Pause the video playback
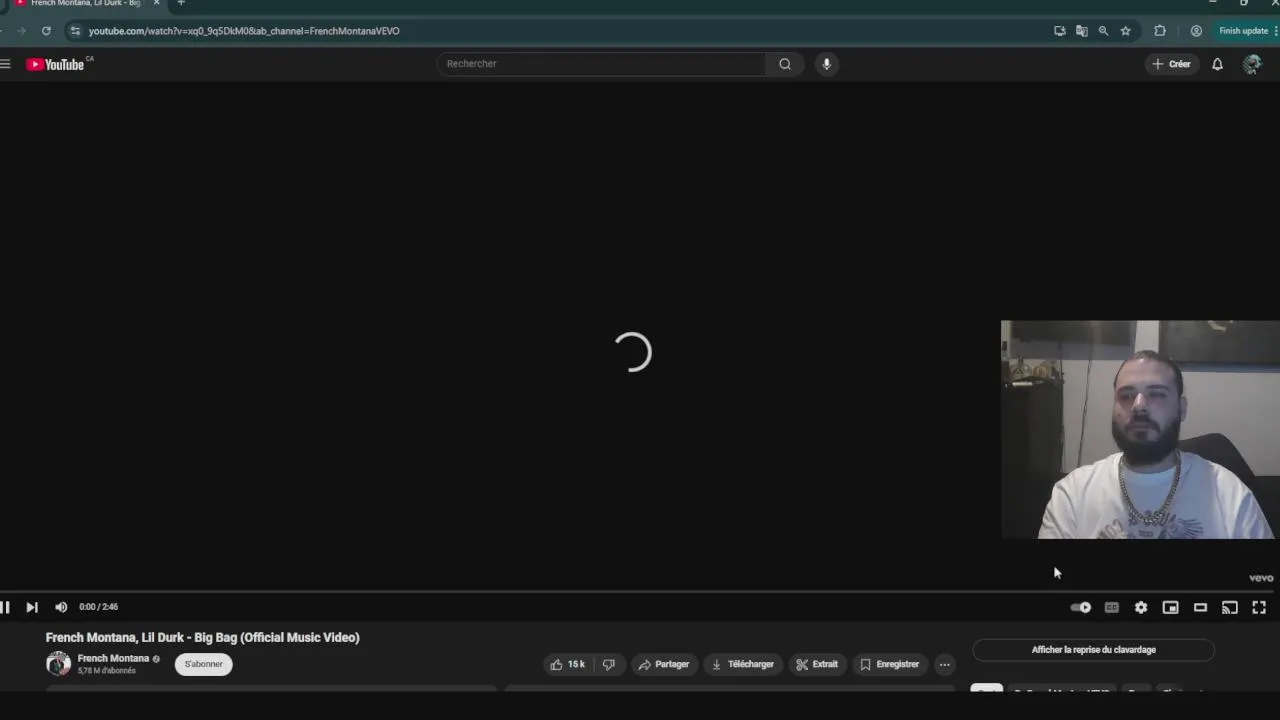Image resolution: width=1280 pixels, height=720 pixels. [5, 607]
